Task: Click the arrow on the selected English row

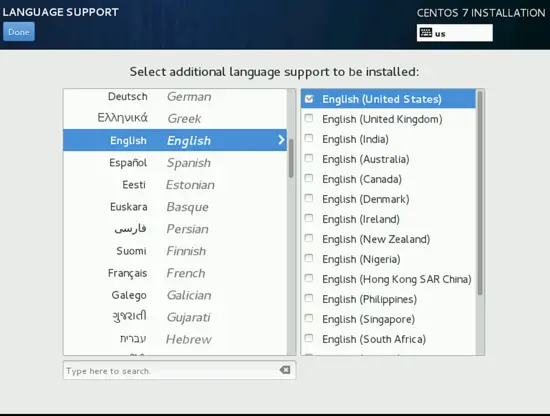Action: pos(281,140)
